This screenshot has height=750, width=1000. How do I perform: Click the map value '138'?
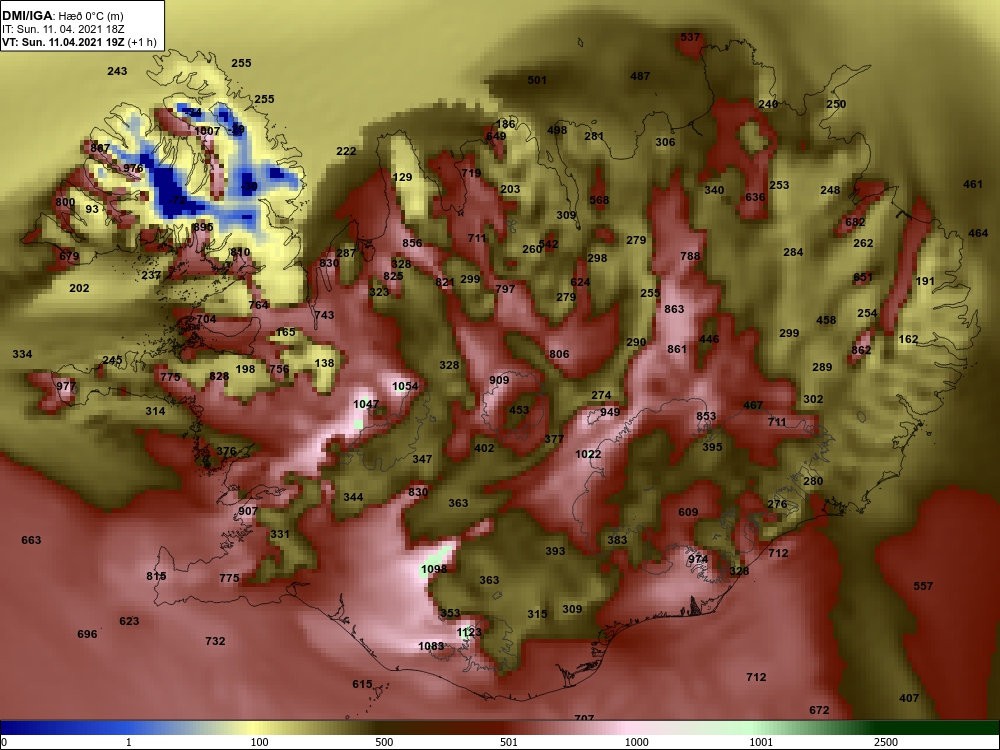coord(324,363)
